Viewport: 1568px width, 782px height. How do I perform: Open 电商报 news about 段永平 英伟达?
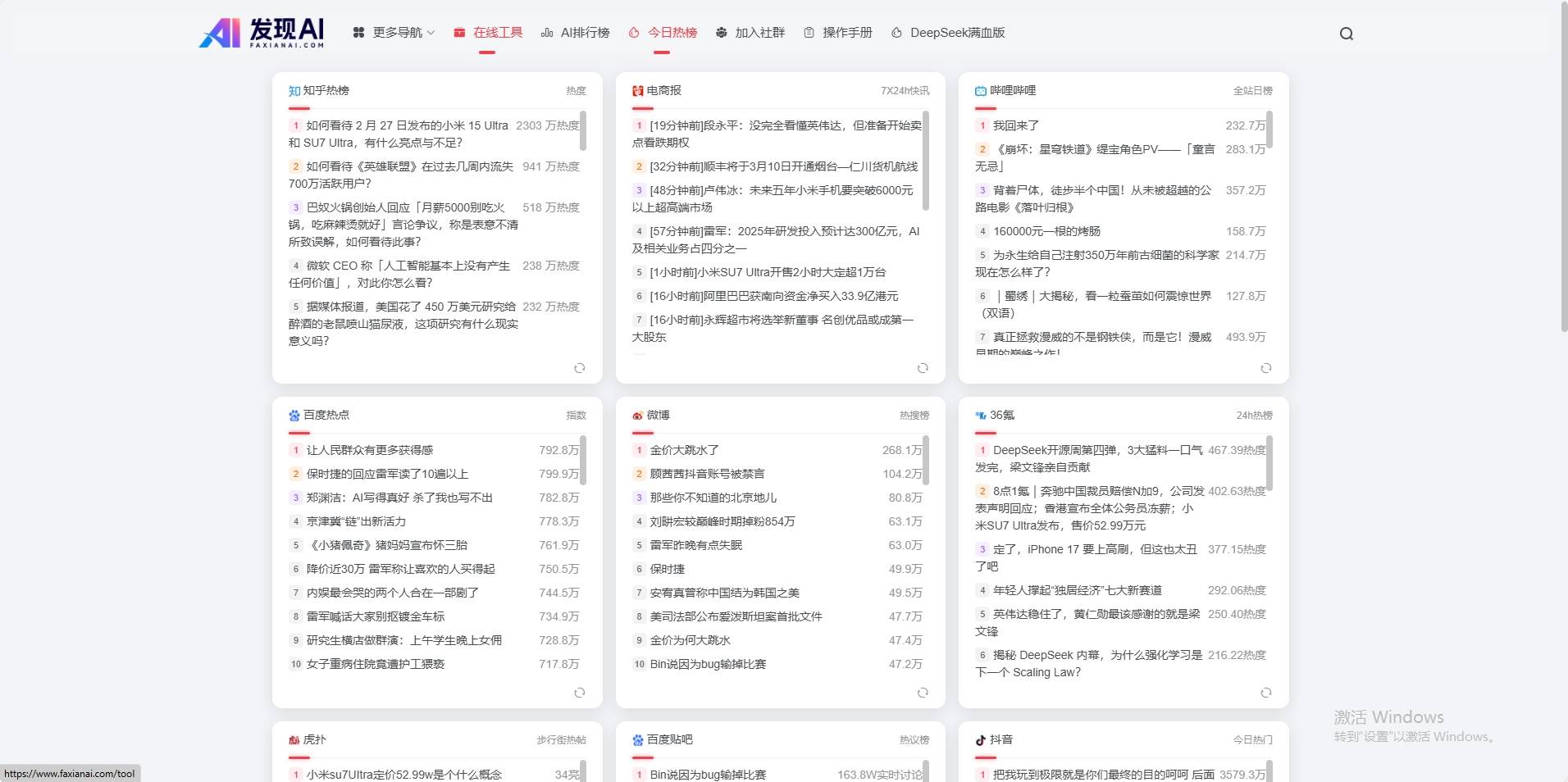tap(777, 134)
